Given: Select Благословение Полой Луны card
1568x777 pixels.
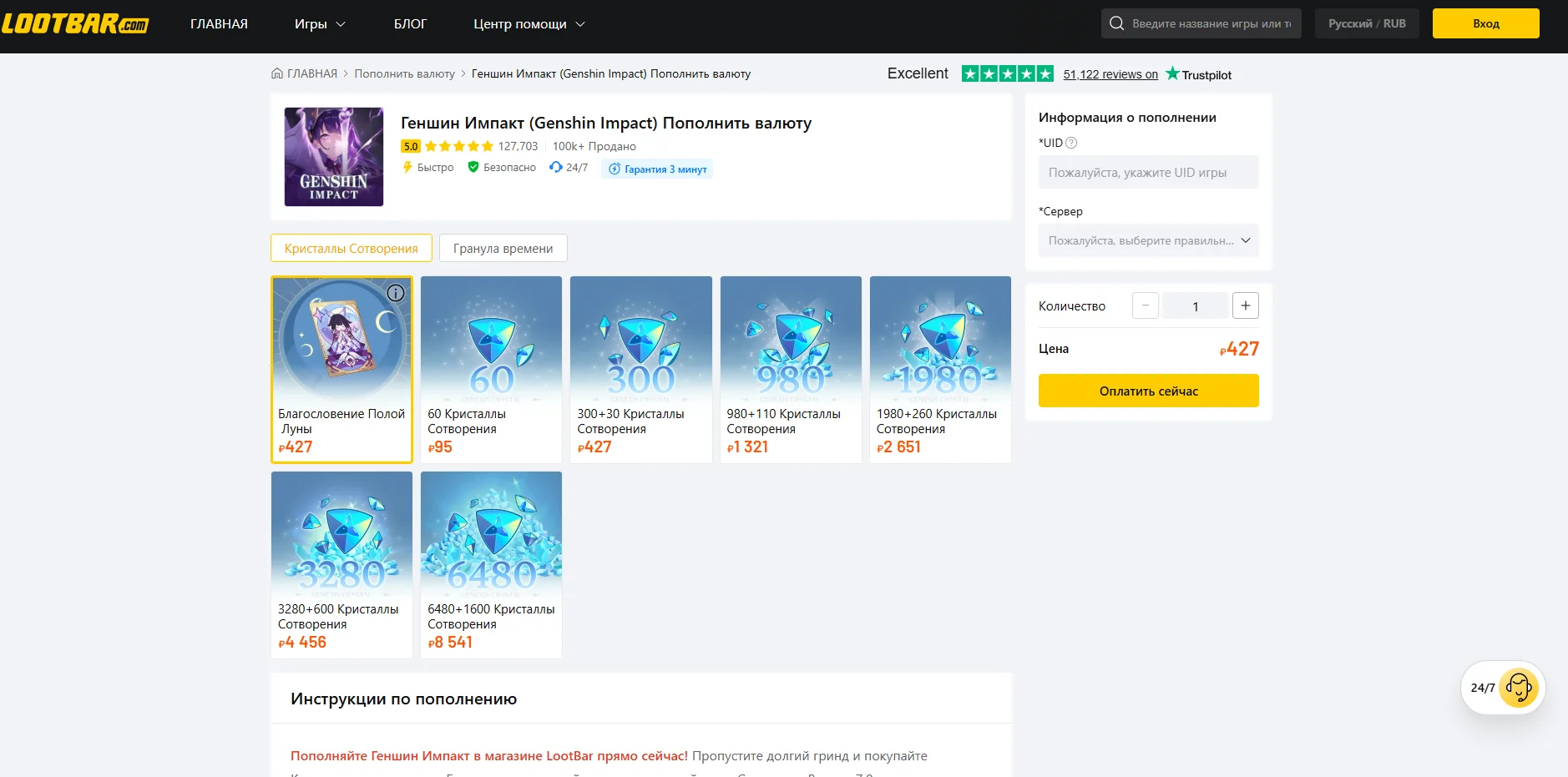Looking at the screenshot, I should (341, 370).
